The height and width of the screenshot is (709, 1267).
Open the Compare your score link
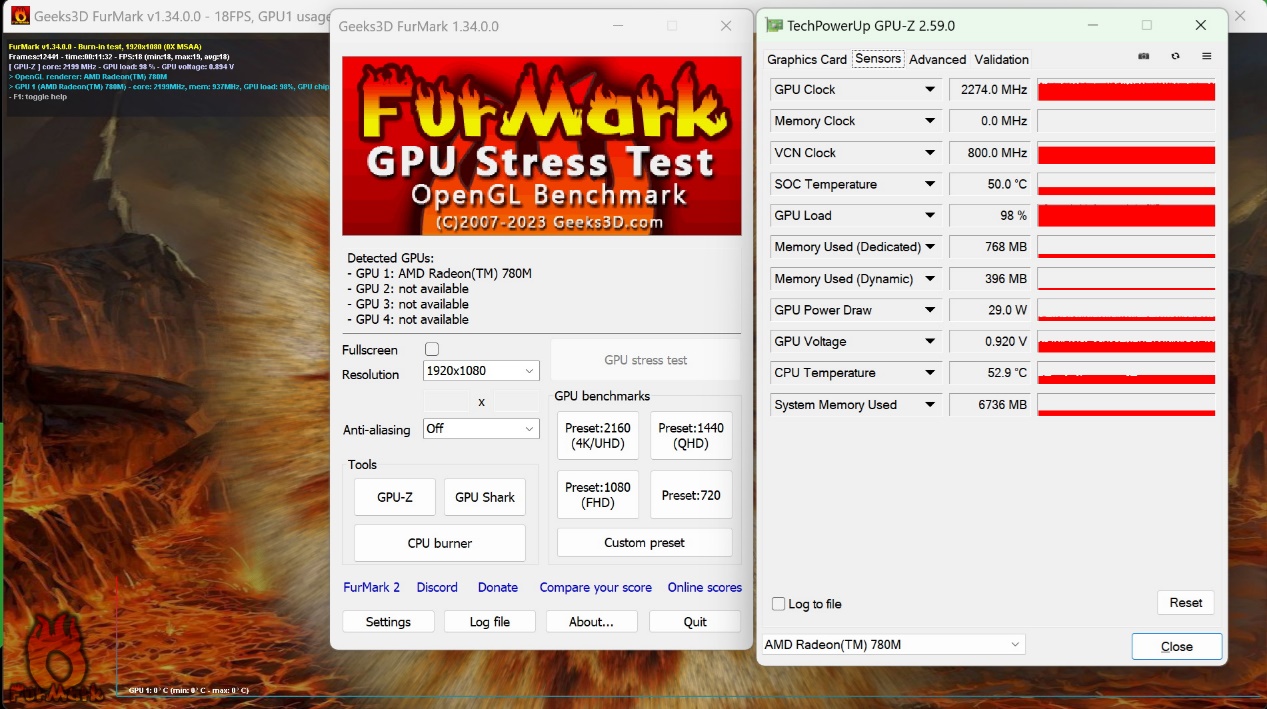click(x=596, y=588)
